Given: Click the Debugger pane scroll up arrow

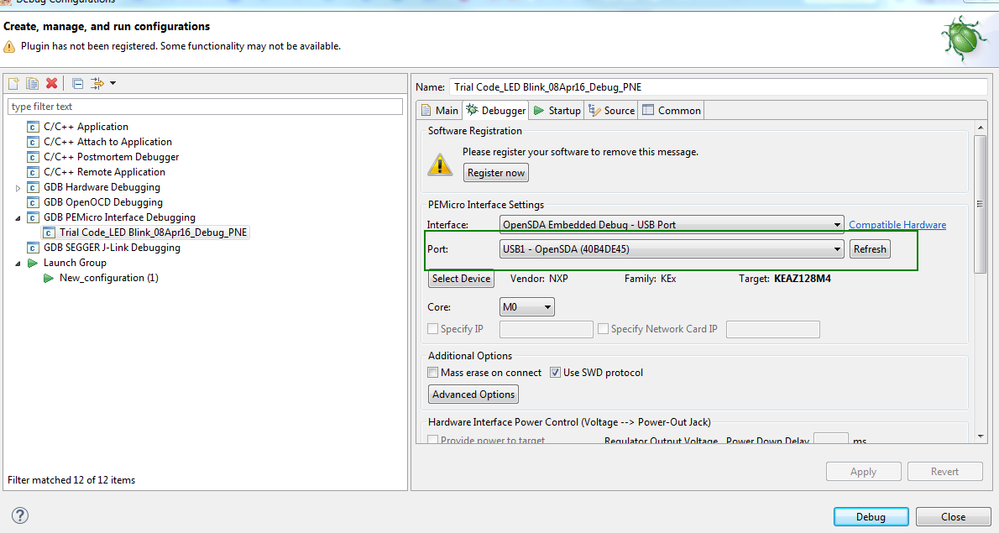Looking at the screenshot, I should coord(980,127).
